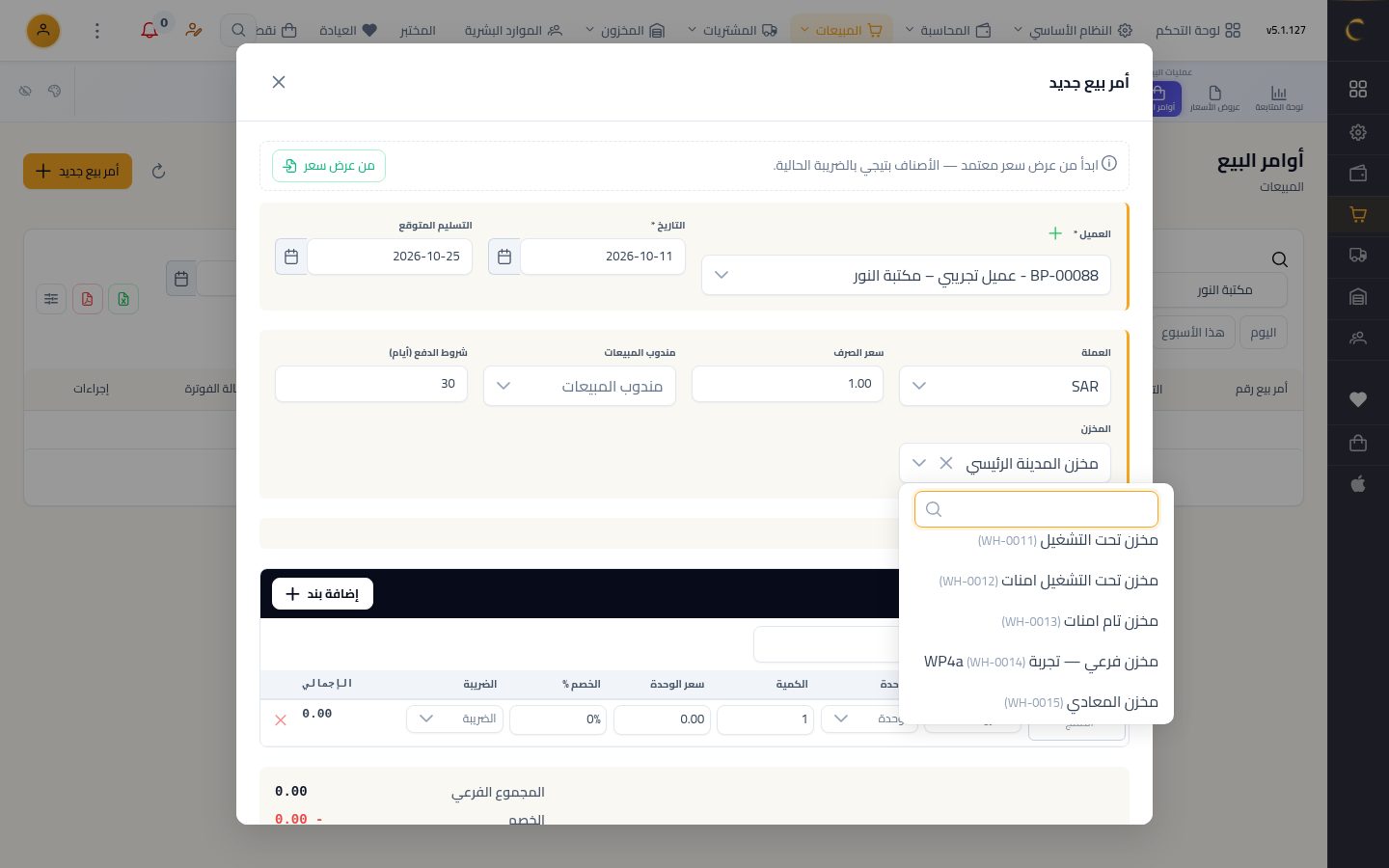Pick warehouse option WH-0015
This screenshot has width=1389, height=868.
(1037, 702)
